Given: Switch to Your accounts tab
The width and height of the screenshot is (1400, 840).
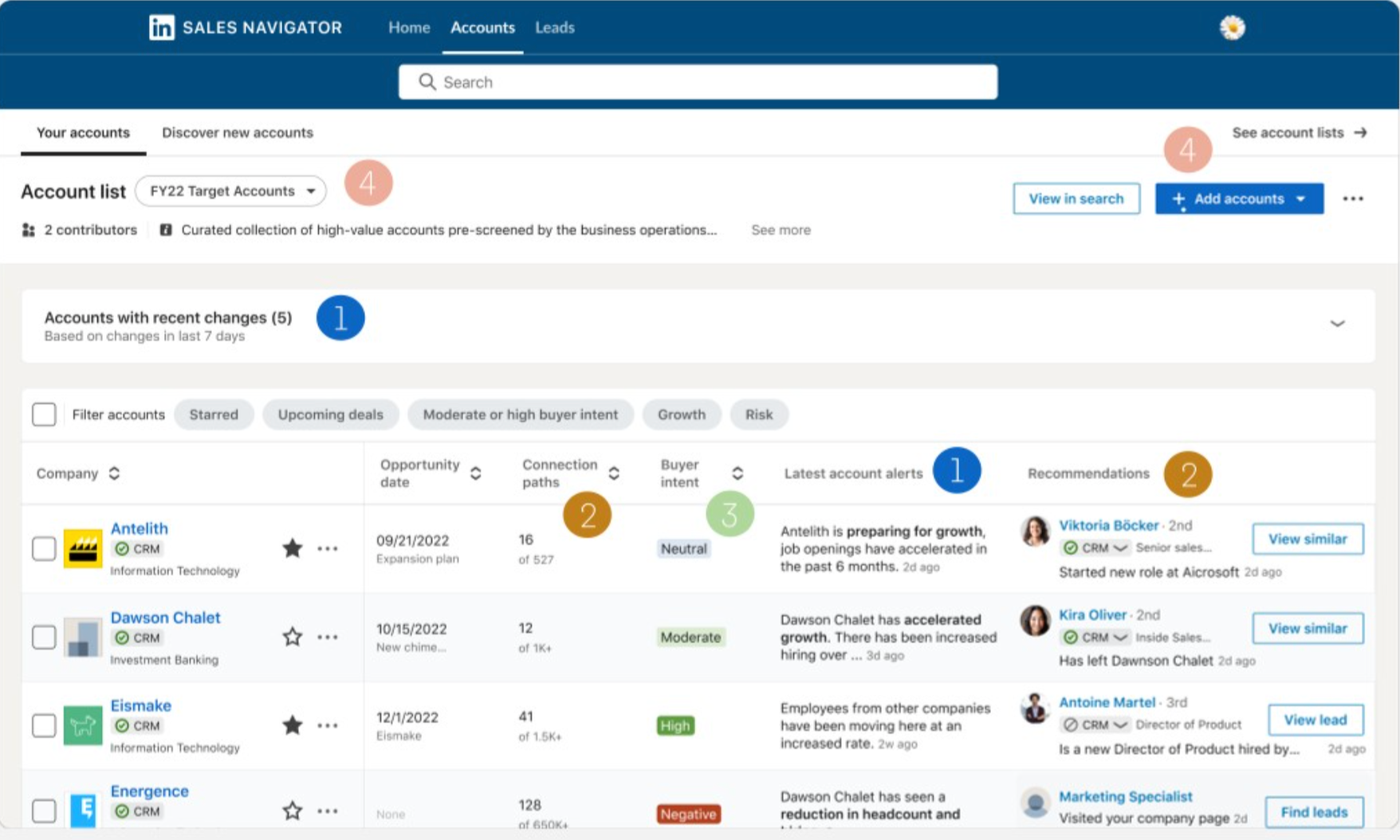Looking at the screenshot, I should point(83,132).
